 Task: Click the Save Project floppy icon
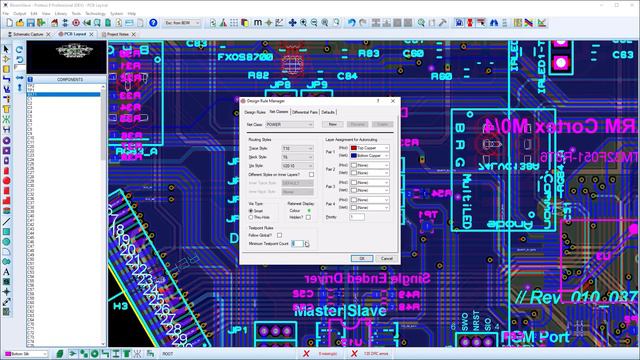pos(31,23)
